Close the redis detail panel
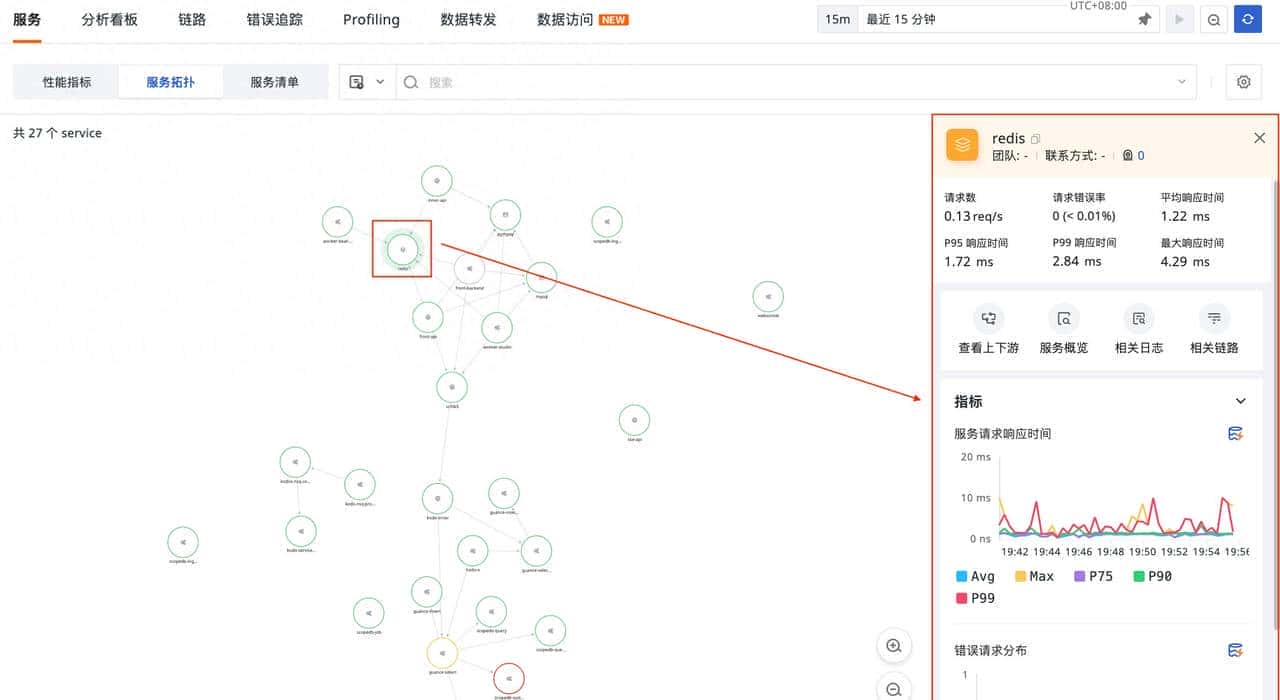 click(1260, 139)
